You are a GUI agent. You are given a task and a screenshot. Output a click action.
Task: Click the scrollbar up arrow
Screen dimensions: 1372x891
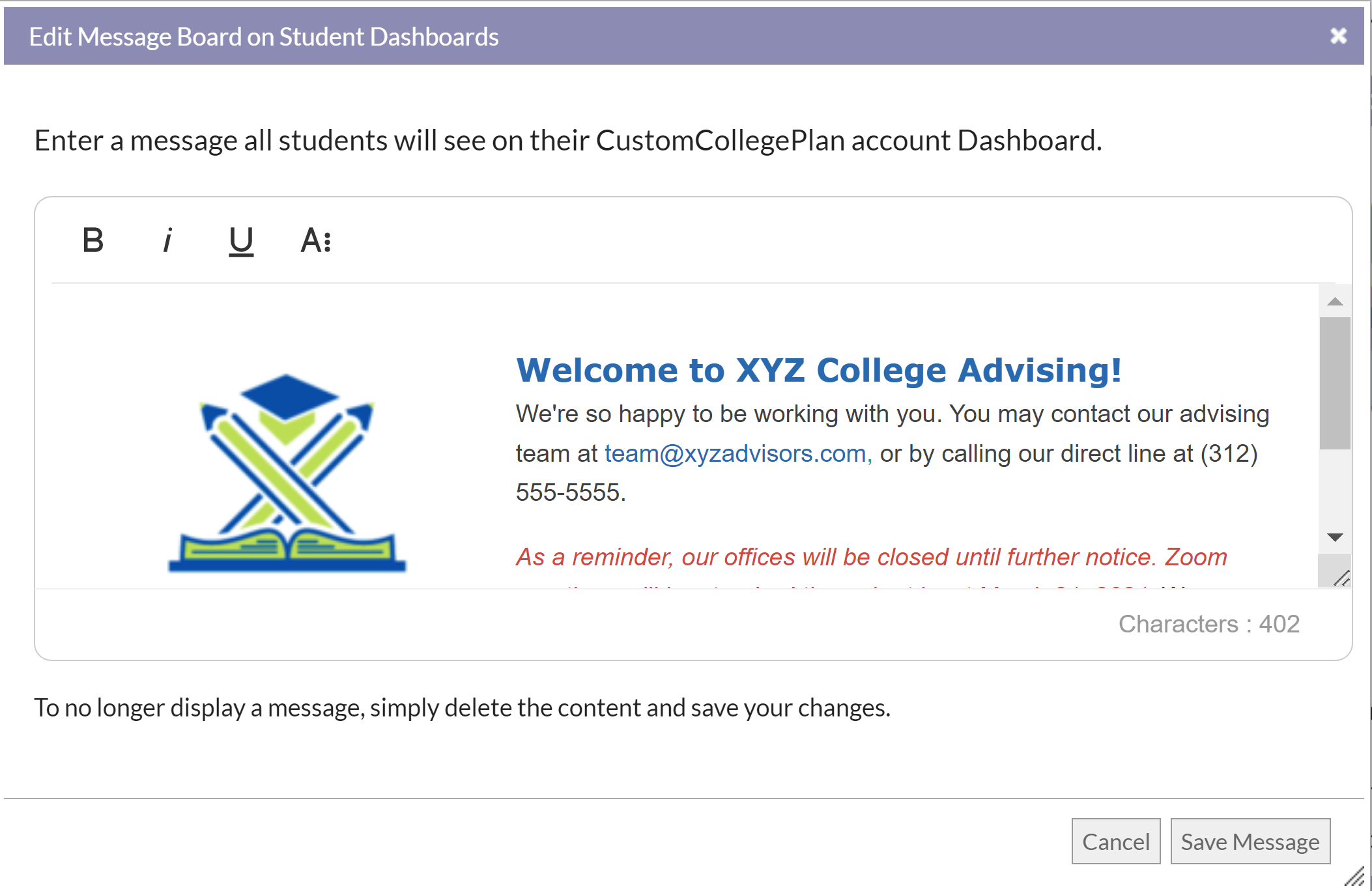pos(1336,302)
